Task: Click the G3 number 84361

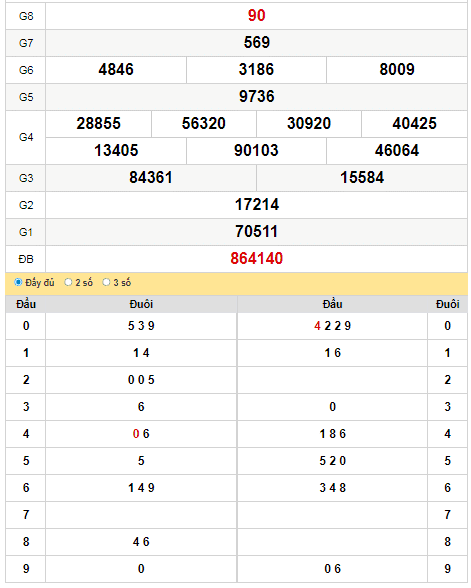Action: tap(151, 178)
